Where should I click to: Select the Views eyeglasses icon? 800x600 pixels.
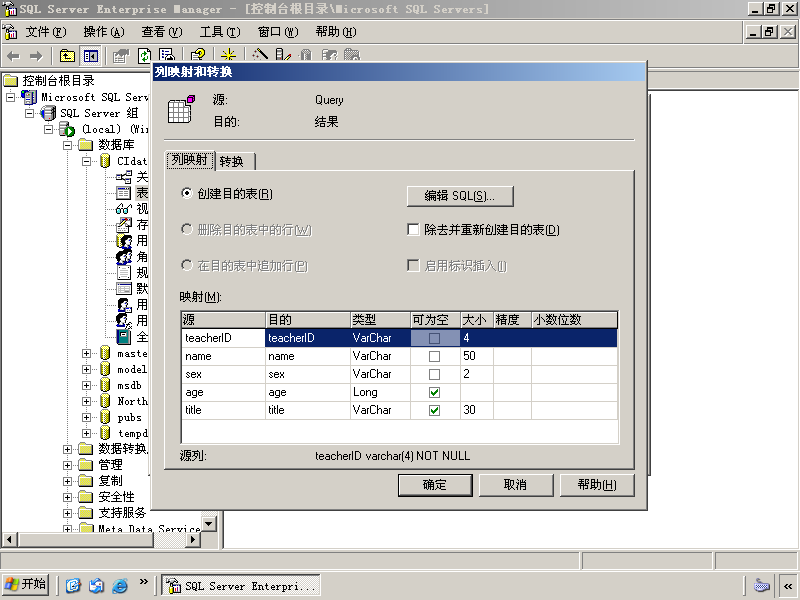pyautogui.click(x=123, y=209)
